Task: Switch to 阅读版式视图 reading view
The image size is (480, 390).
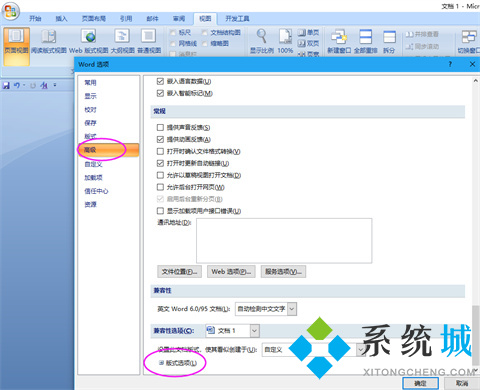Action: coord(49,42)
